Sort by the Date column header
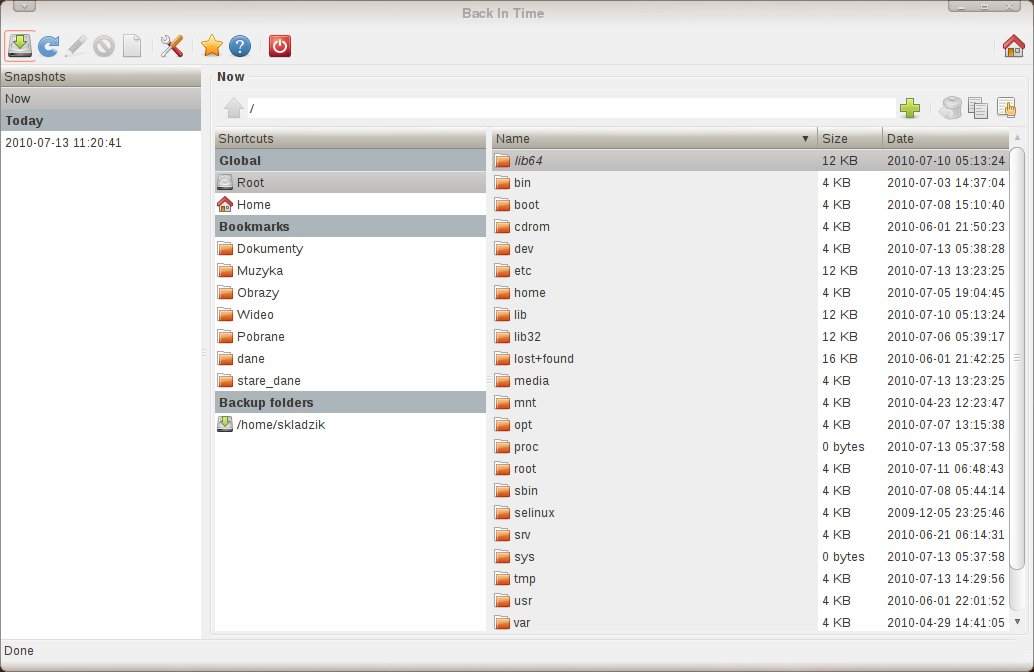The image size is (1034, 672). 946,138
